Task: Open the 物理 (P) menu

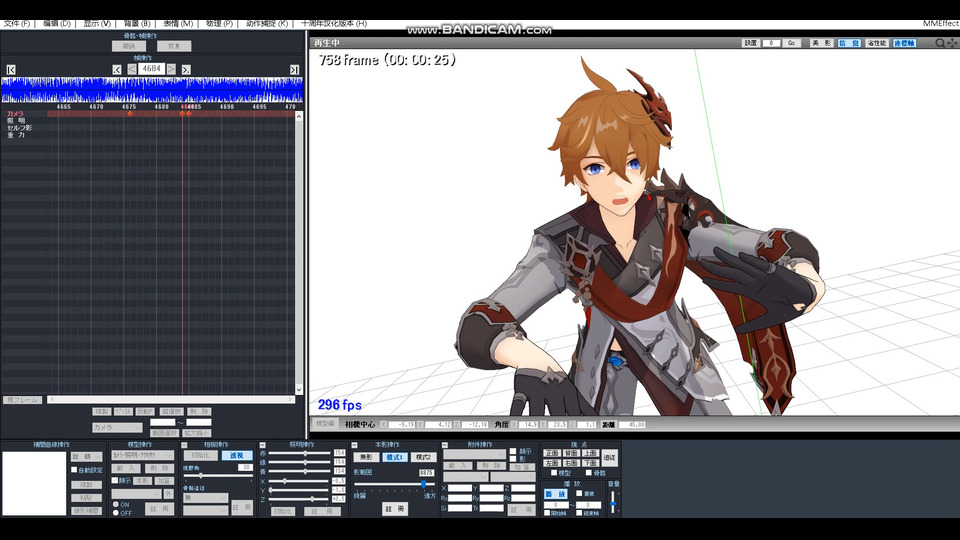Action: 219,23
